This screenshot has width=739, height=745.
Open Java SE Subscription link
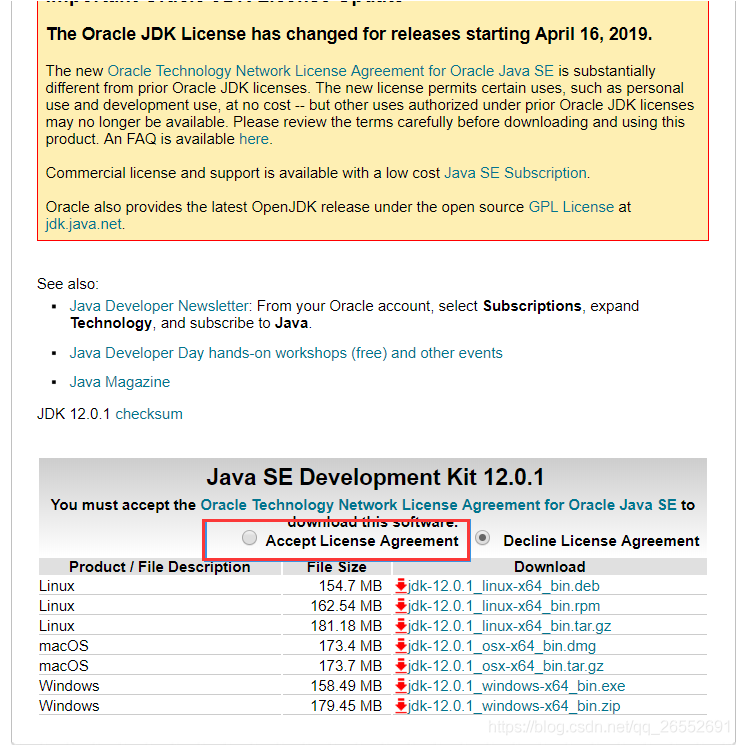point(515,173)
